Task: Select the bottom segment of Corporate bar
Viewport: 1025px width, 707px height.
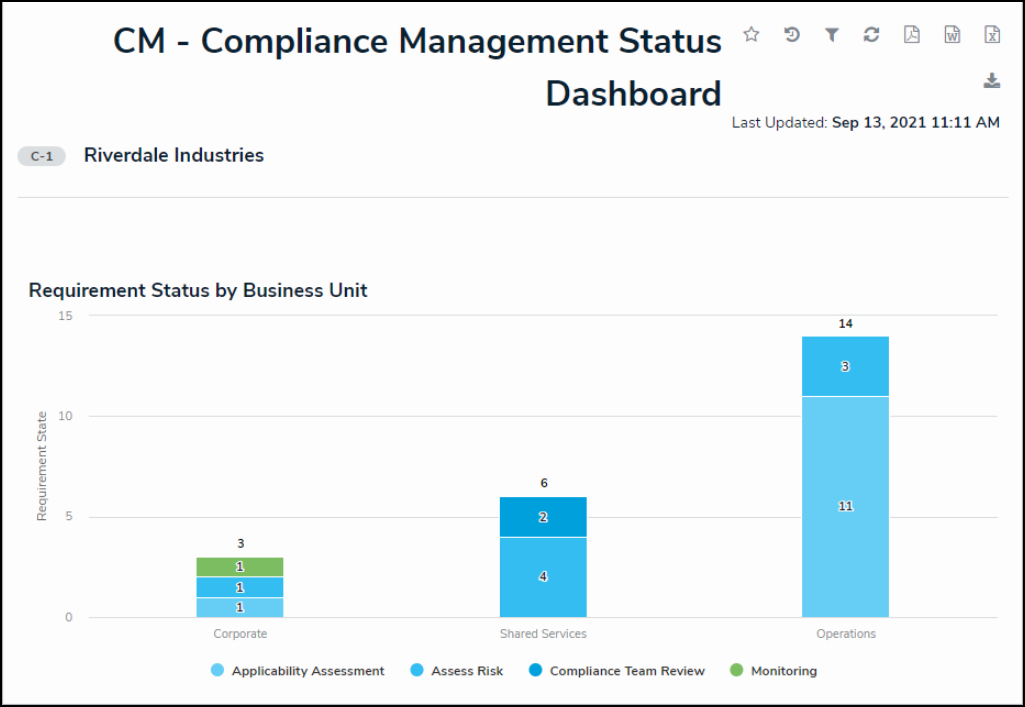Action: 240,607
